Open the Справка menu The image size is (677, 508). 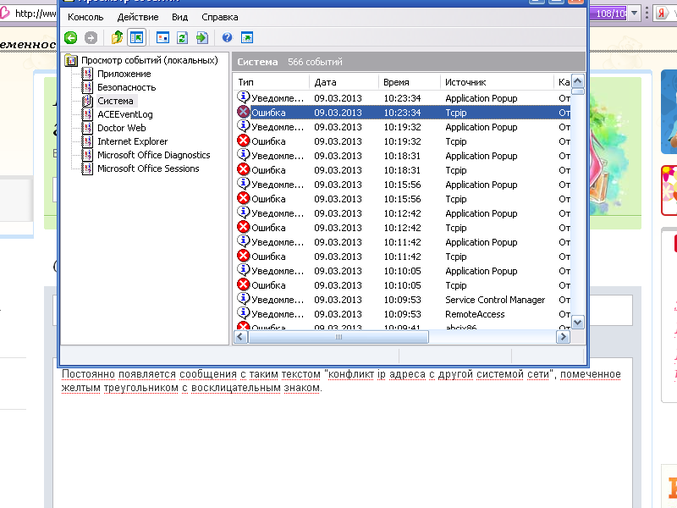click(219, 17)
